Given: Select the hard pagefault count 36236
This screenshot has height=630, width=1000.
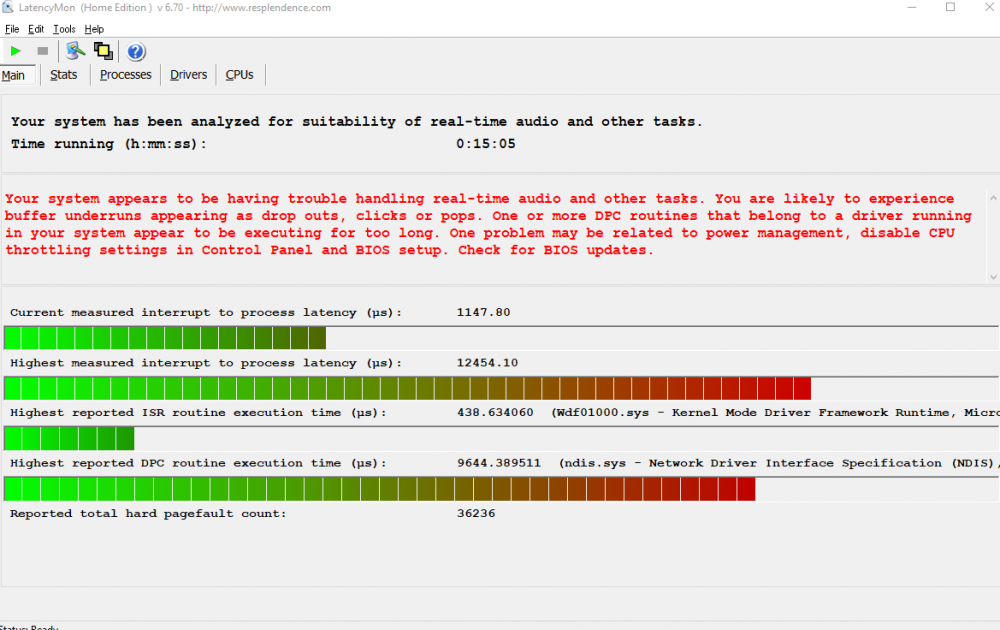Looking at the screenshot, I should coord(476,513).
